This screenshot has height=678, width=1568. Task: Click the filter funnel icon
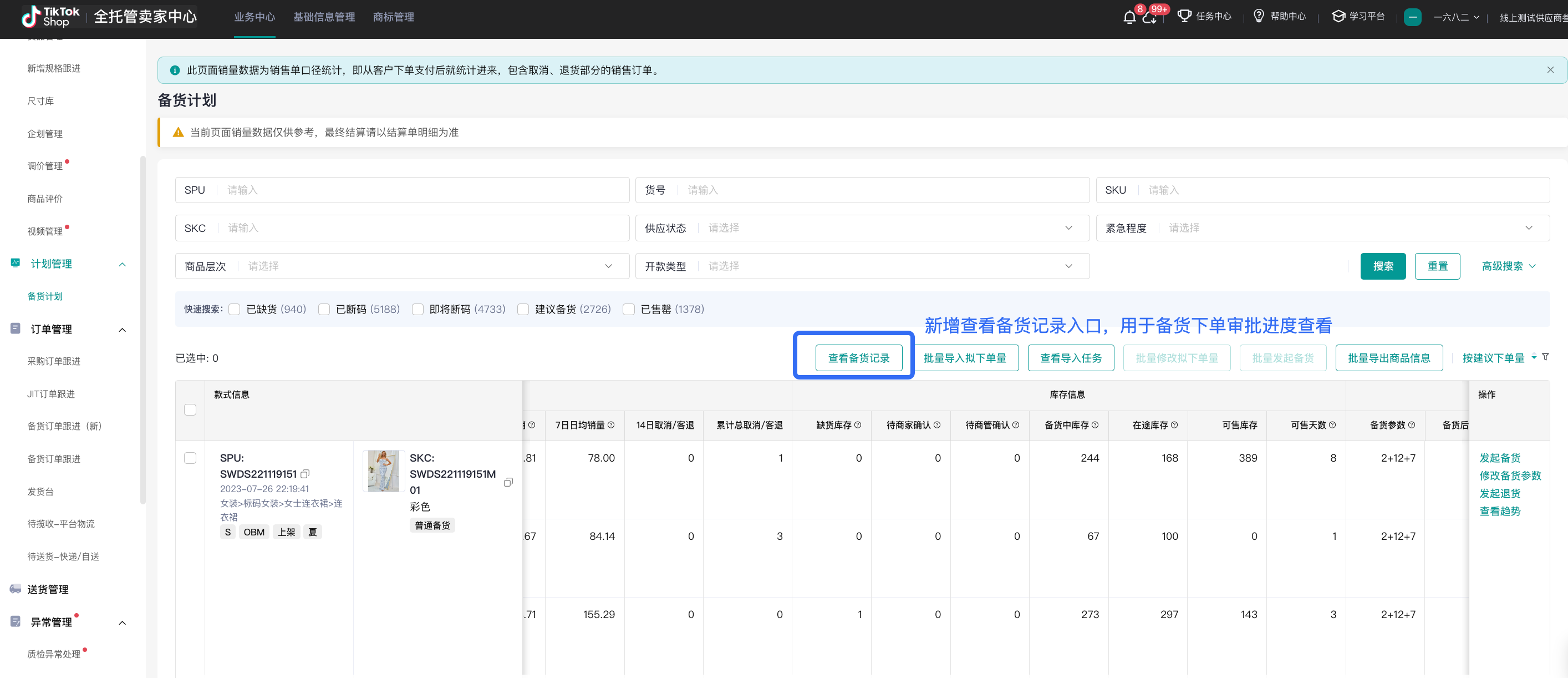[x=1545, y=357]
